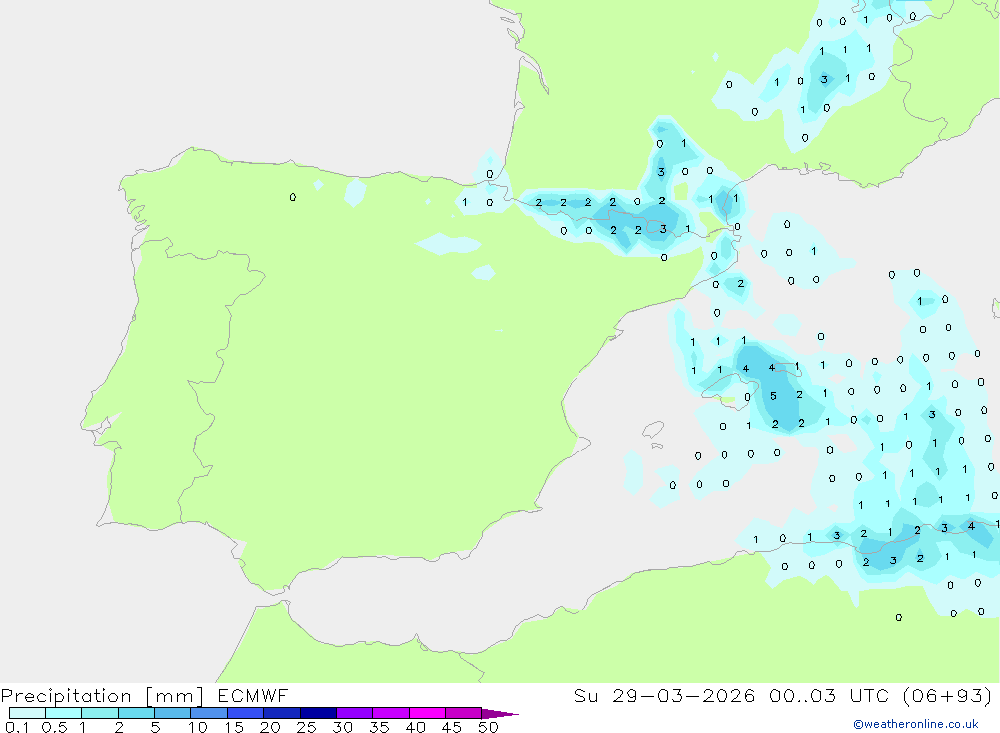This screenshot has height=733, width=1000.
Task: Click the swatch between 45 and 50
Action: 464,713
